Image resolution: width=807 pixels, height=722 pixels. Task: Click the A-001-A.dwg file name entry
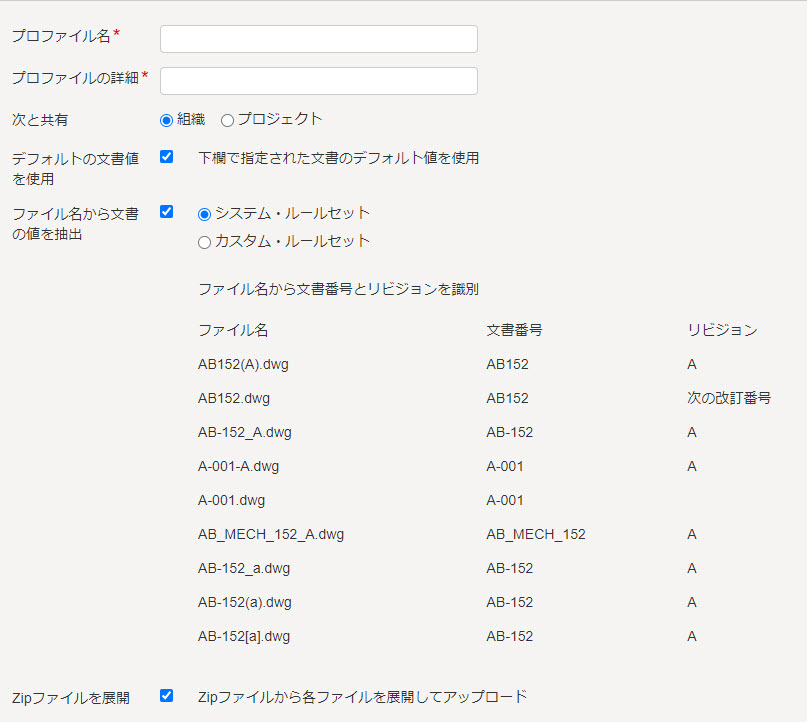(x=238, y=466)
